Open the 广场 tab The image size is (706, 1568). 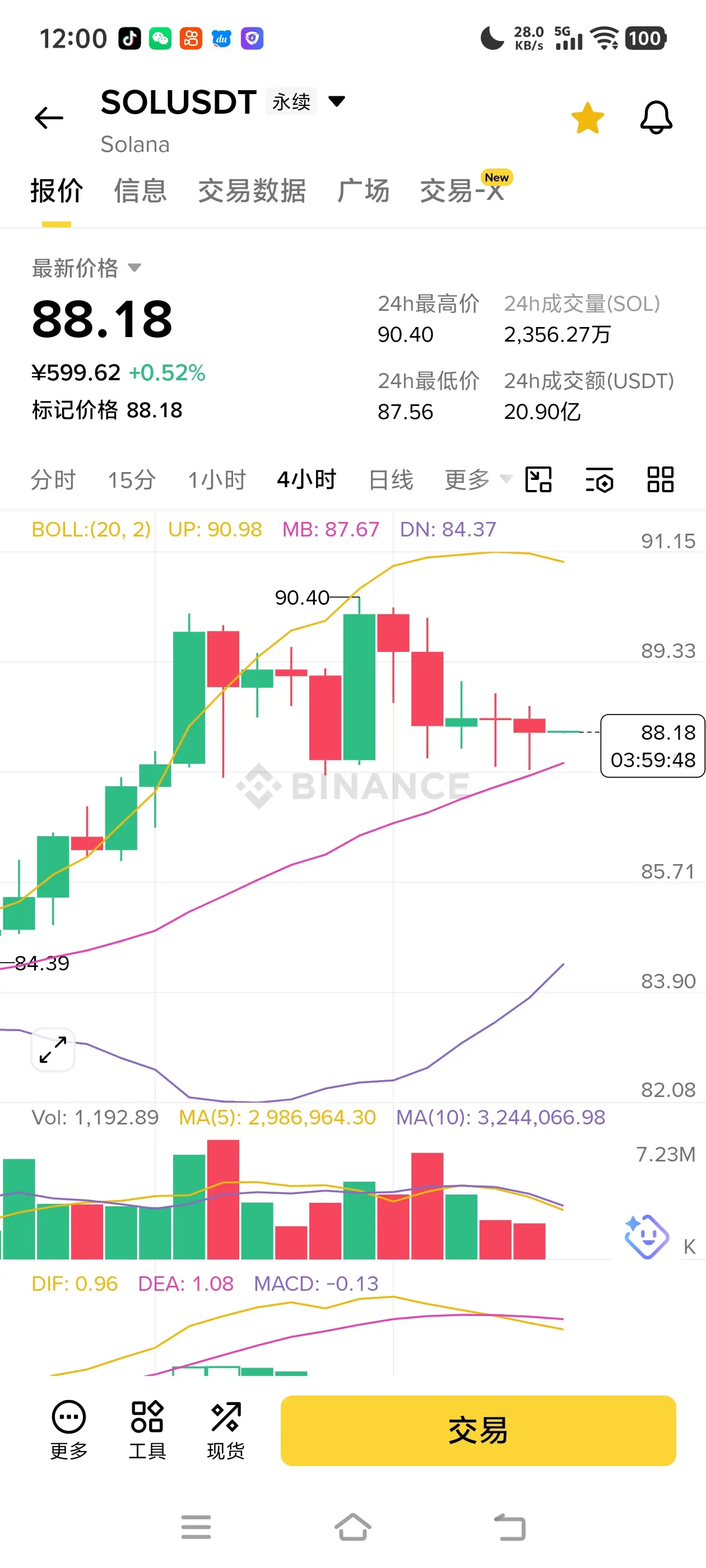[x=363, y=191]
